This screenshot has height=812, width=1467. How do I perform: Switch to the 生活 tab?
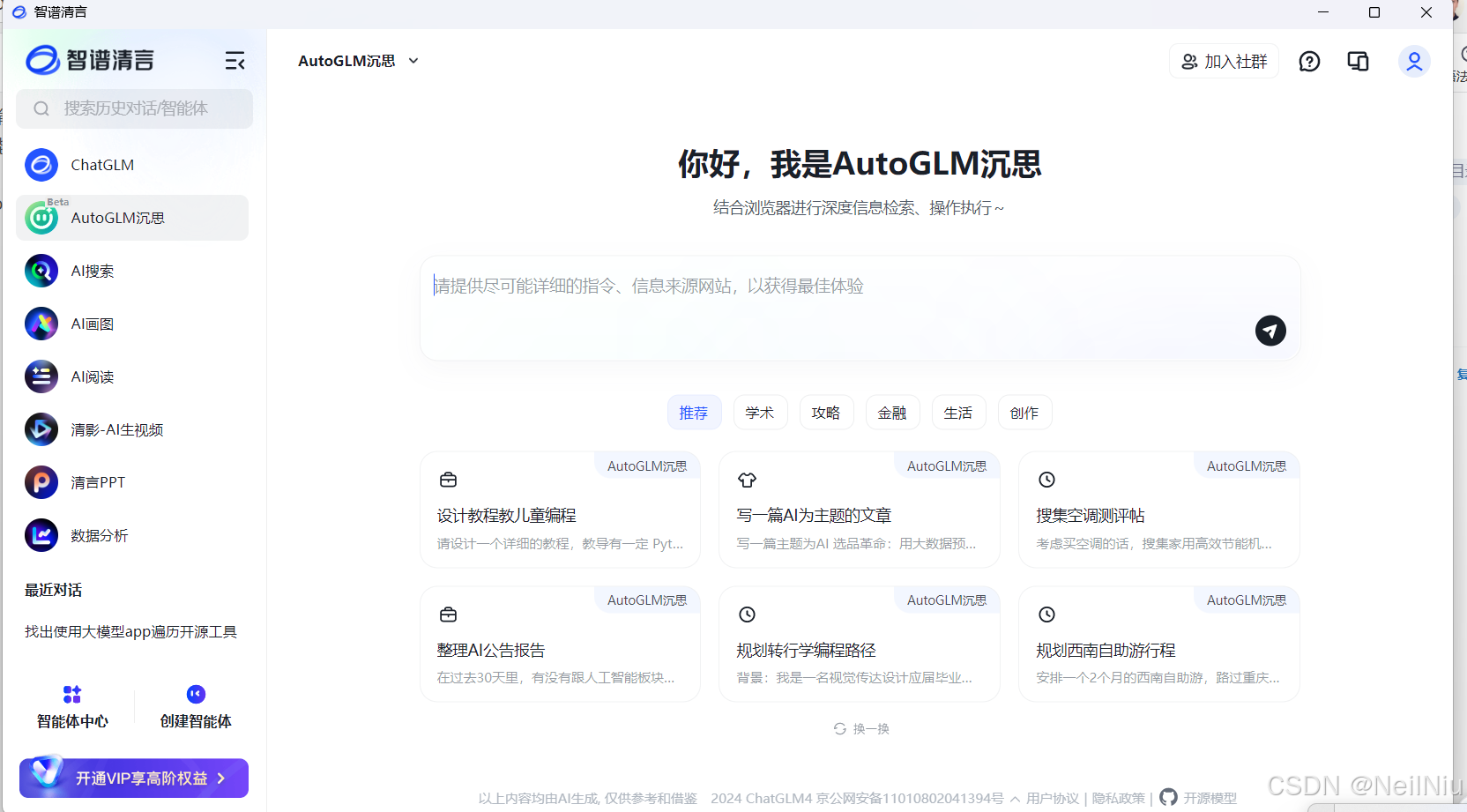(958, 413)
